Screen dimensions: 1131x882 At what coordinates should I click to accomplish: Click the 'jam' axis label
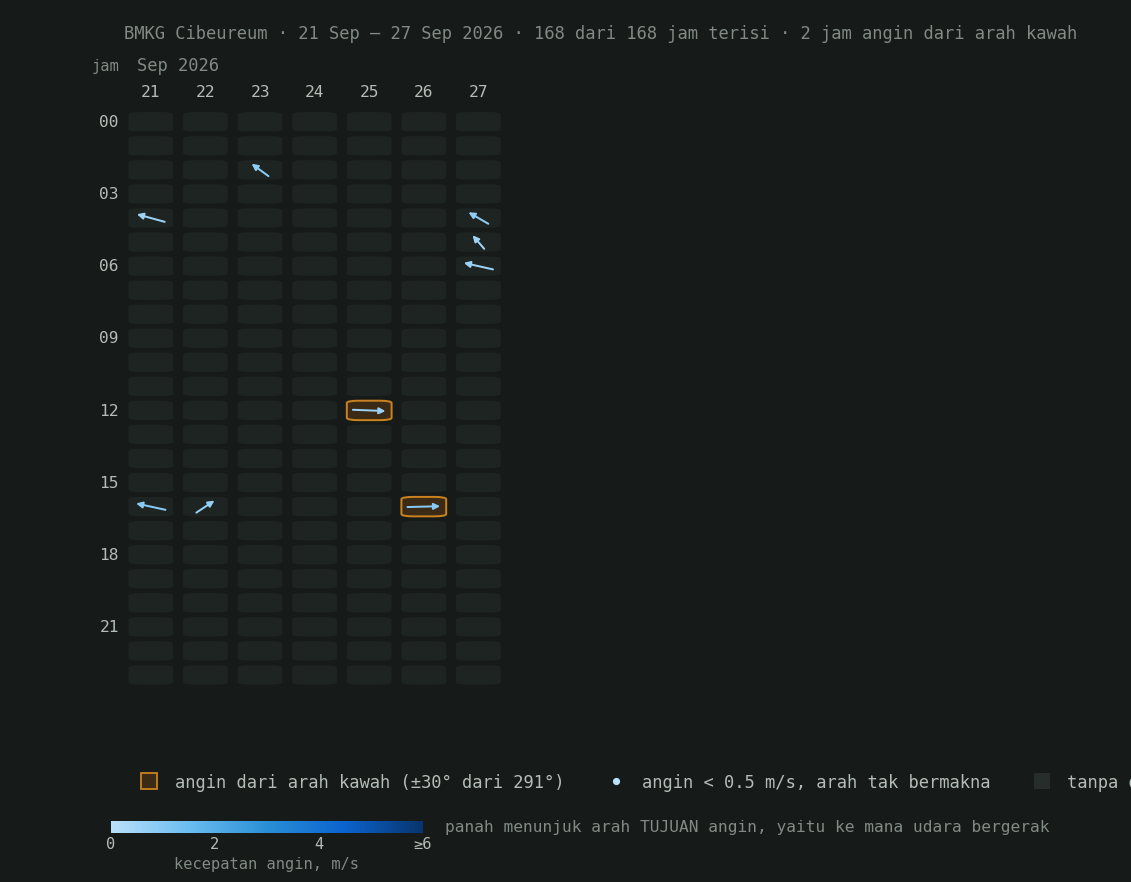(x=105, y=66)
